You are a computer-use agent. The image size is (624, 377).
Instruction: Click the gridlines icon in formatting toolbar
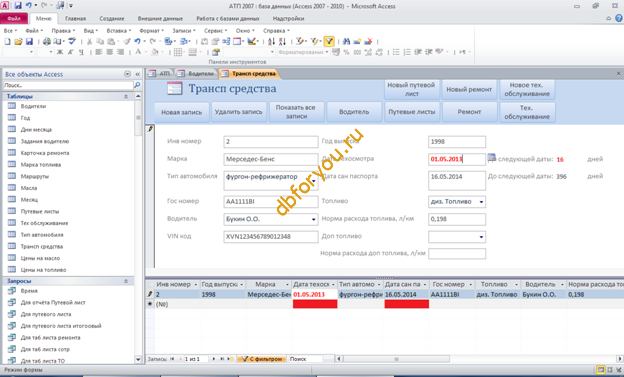point(178,52)
